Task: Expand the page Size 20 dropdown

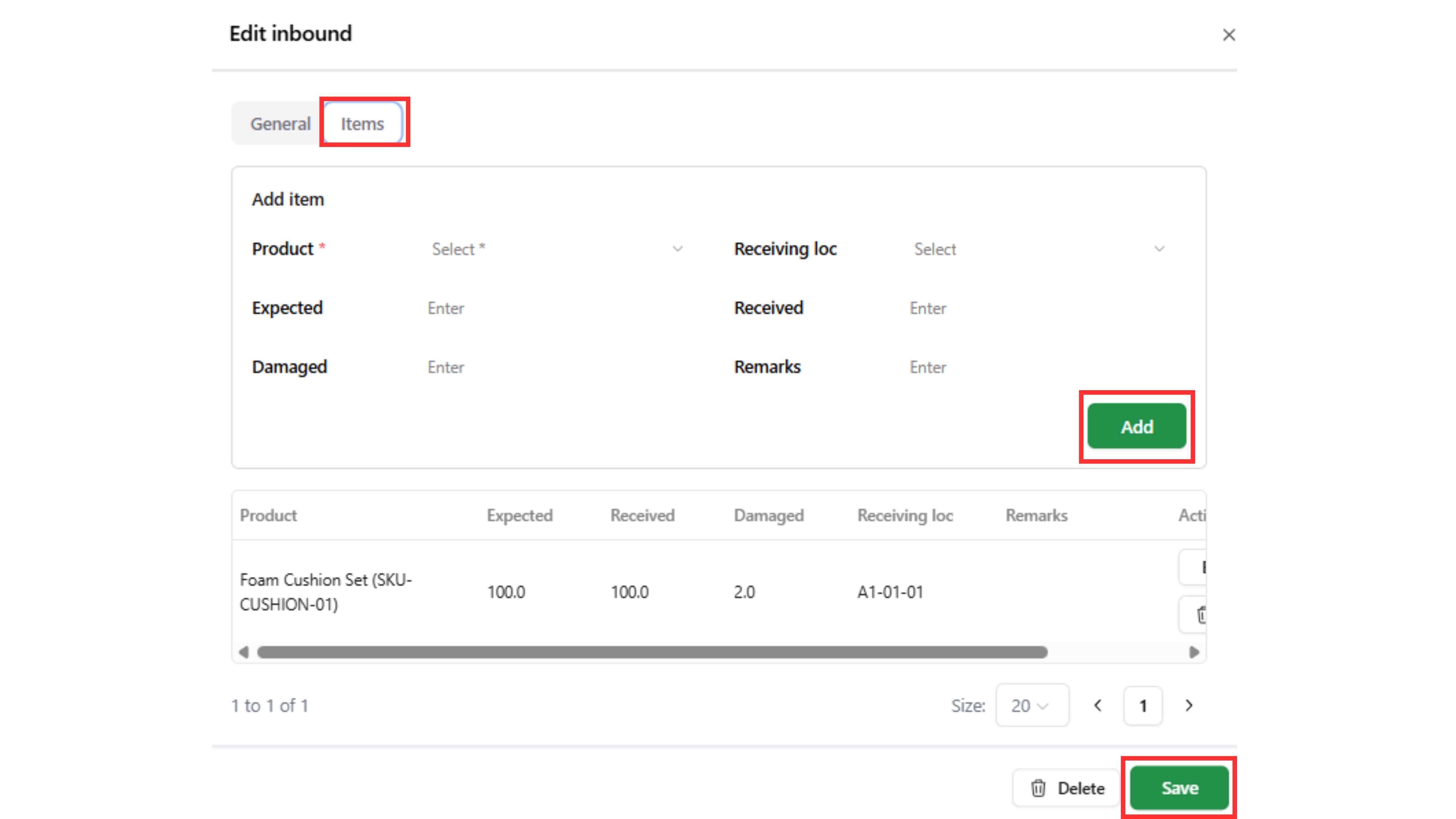Action: (x=1032, y=705)
